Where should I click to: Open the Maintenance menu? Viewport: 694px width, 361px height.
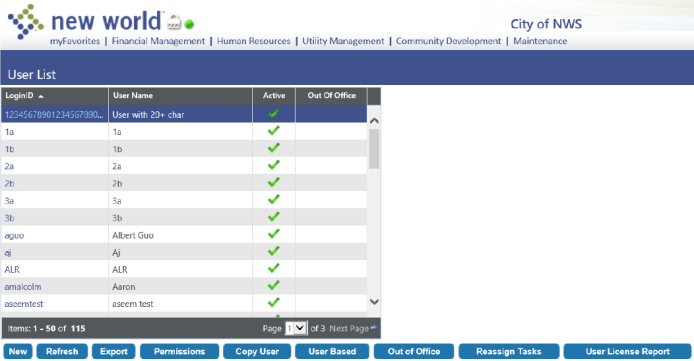[540, 41]
